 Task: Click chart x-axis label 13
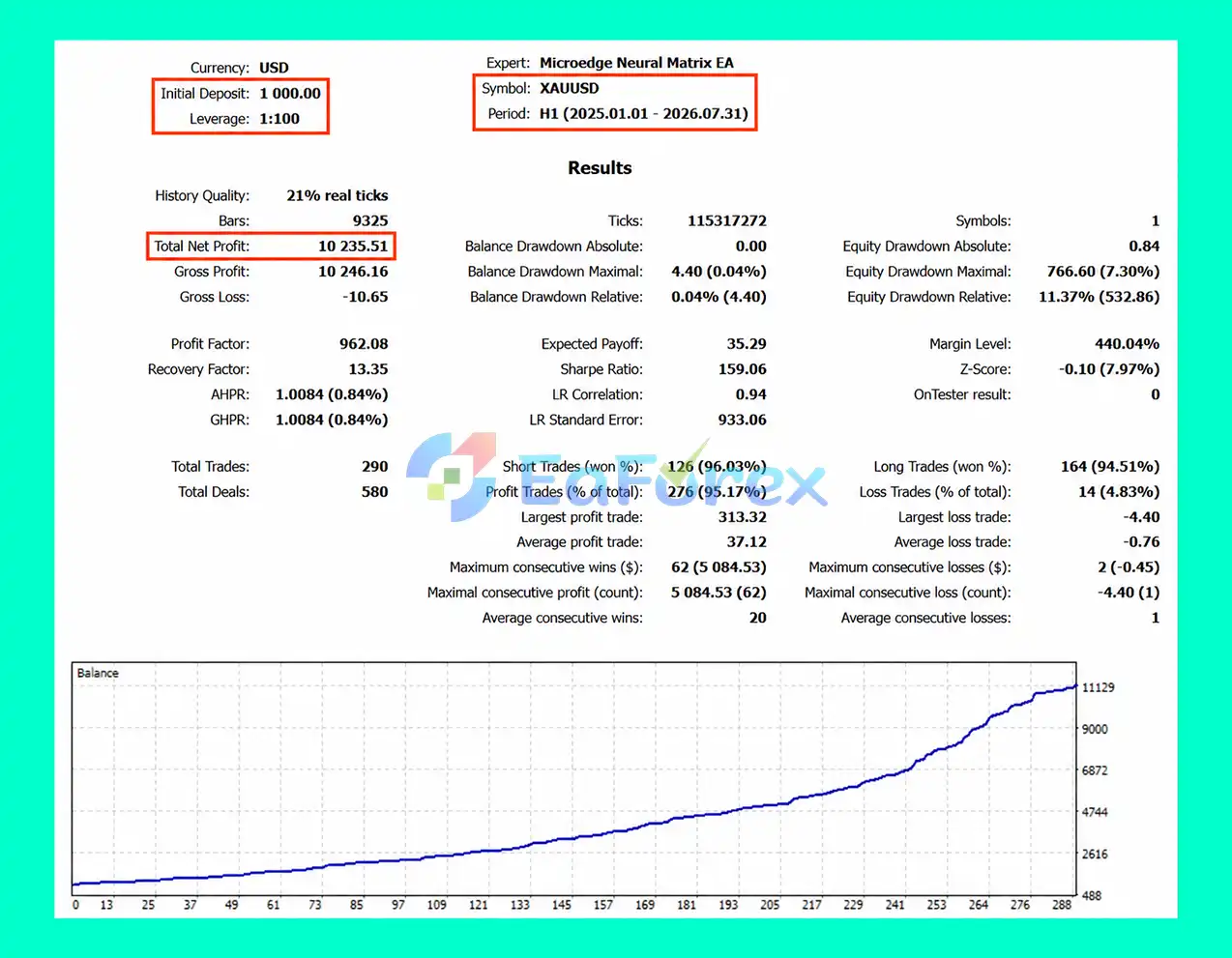[x=106, y=905]
